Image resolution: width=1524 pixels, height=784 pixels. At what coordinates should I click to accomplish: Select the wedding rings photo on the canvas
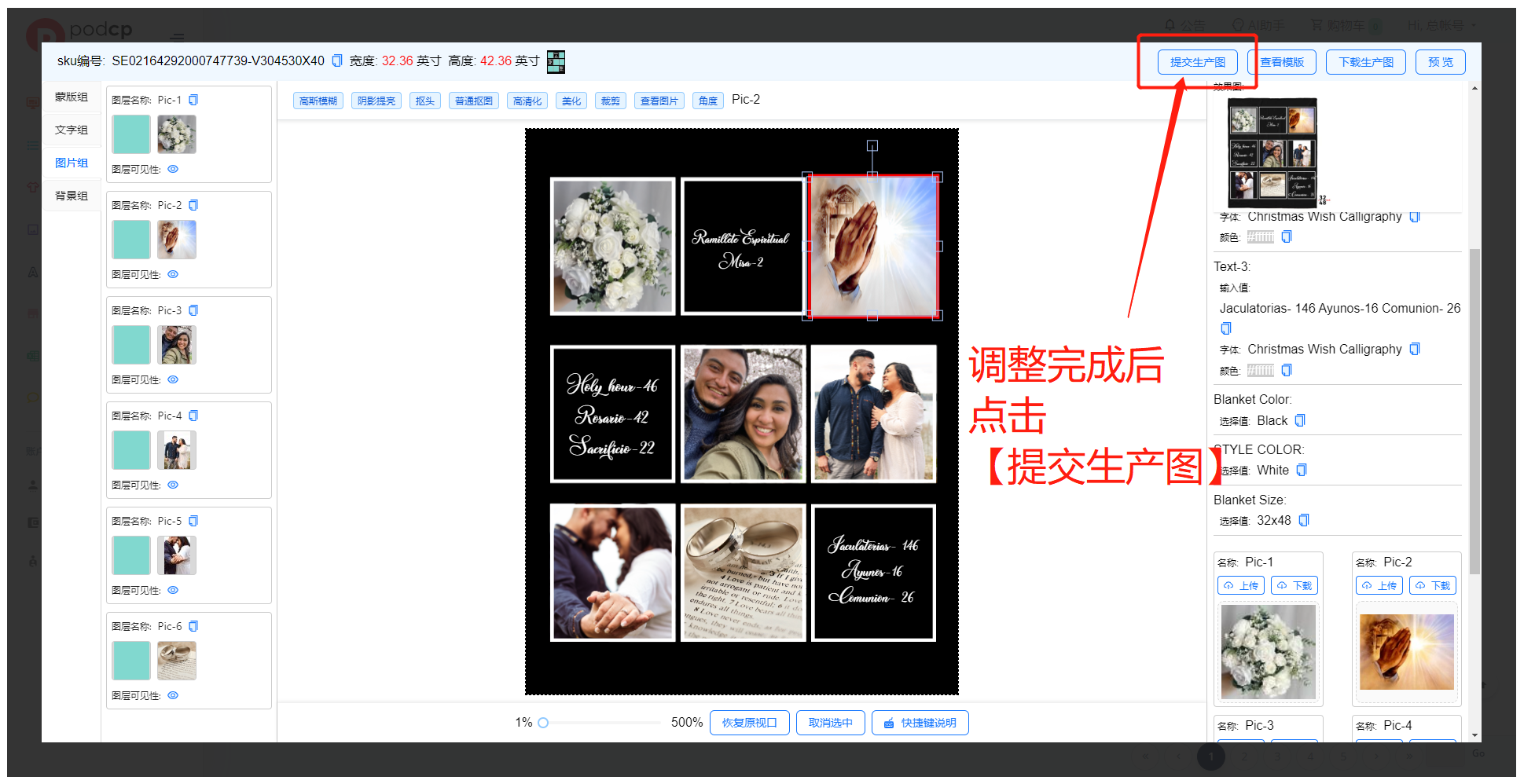[x=744, y=573]
